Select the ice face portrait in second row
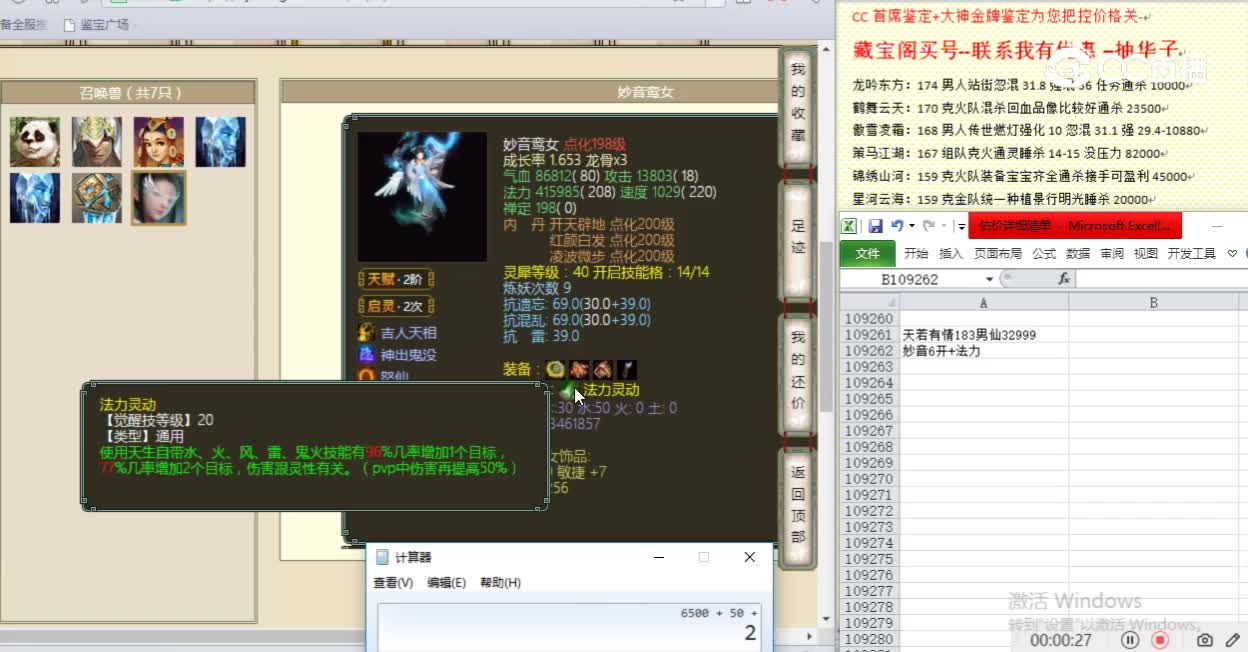Viewport: 1248px width, 652px height. tap(35, 198)
